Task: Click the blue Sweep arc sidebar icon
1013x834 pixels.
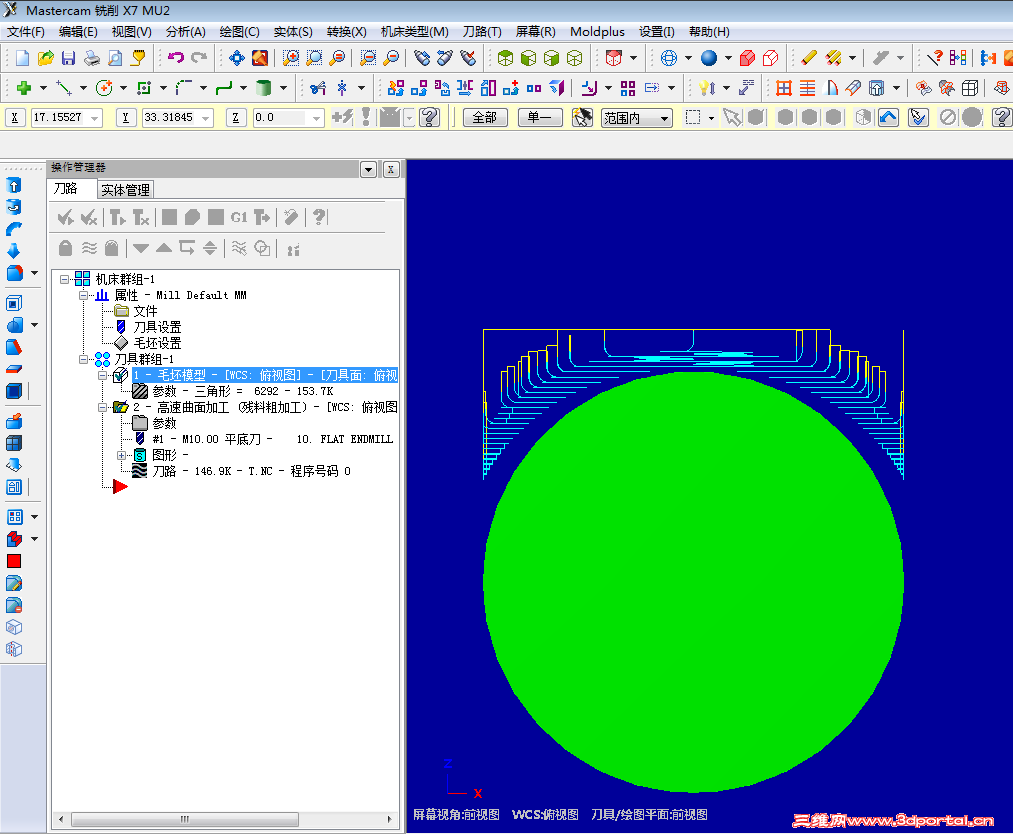Action: (14, 229)
